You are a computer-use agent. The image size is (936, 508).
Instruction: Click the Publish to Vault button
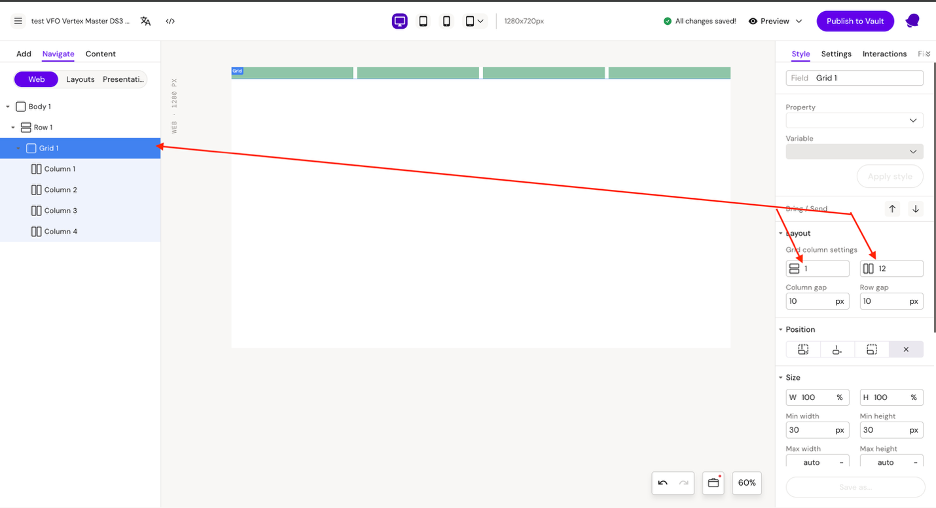(x=854, y=21)
